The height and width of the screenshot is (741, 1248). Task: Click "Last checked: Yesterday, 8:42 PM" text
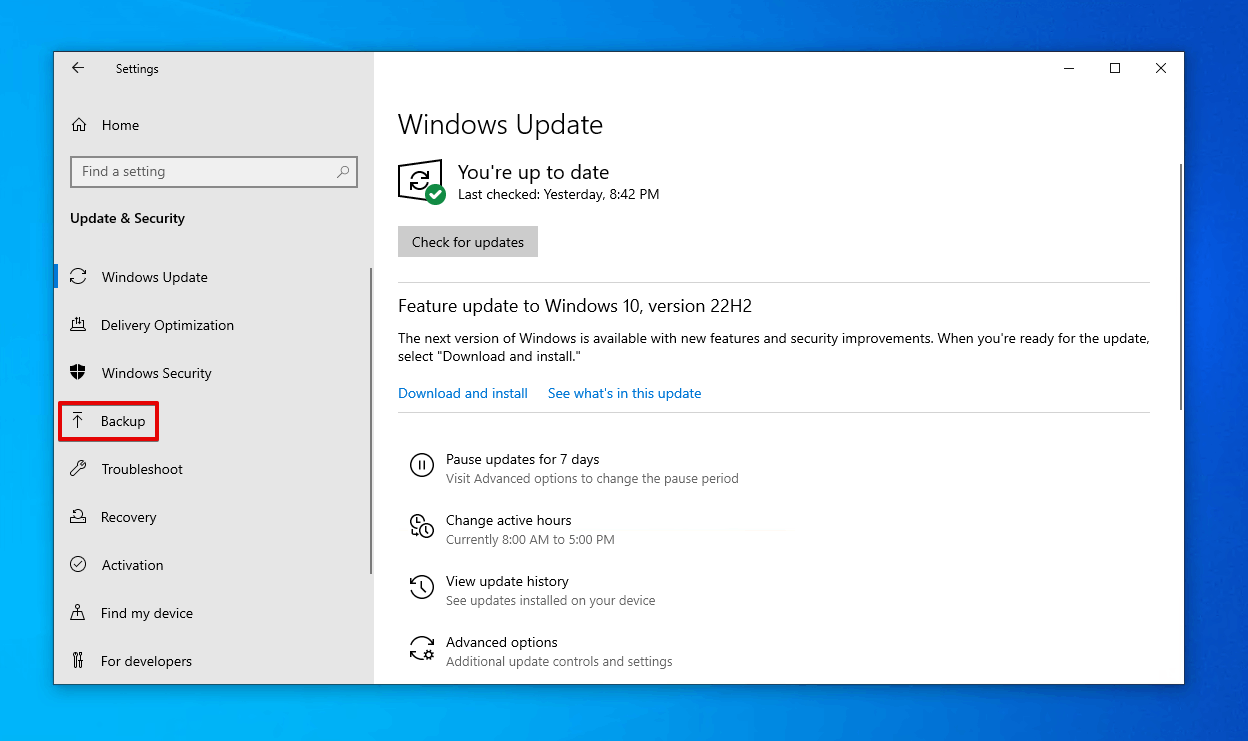click(x=558, y=194)
